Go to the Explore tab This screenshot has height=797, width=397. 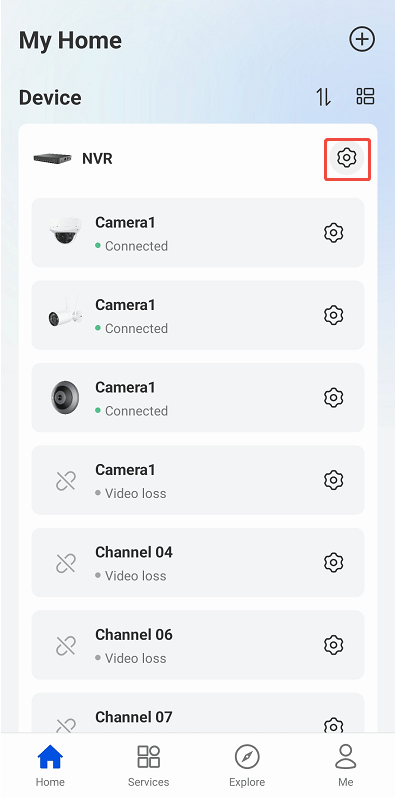pos(247,765)
